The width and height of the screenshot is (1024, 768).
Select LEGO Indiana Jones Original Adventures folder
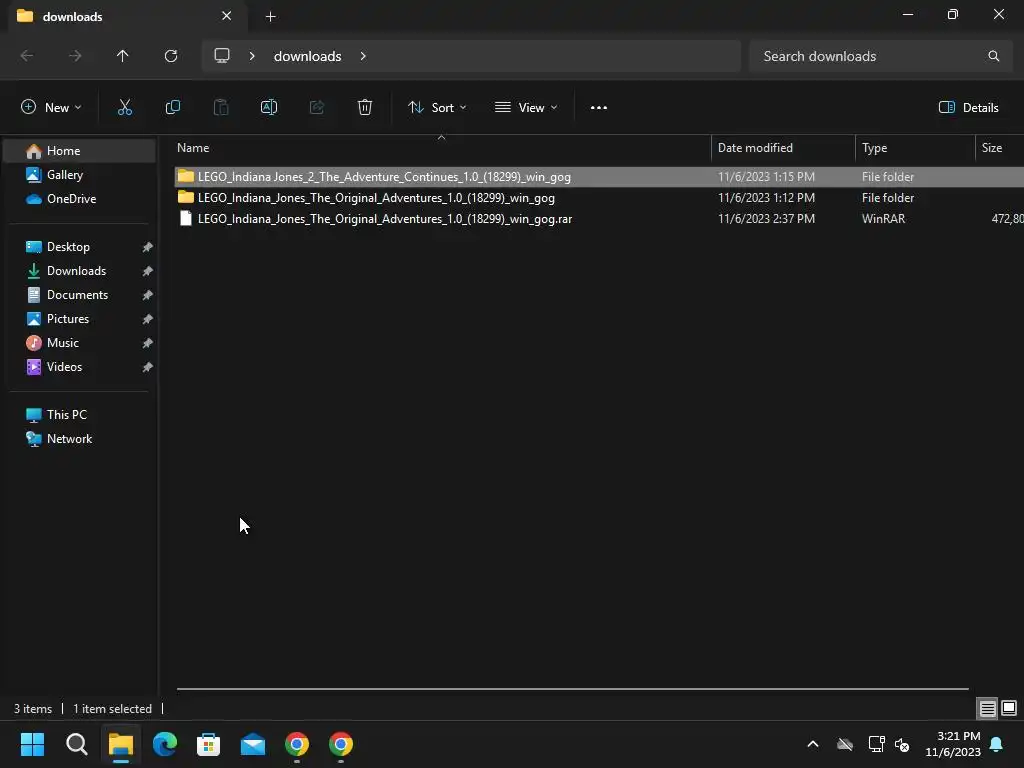(599, 198)
